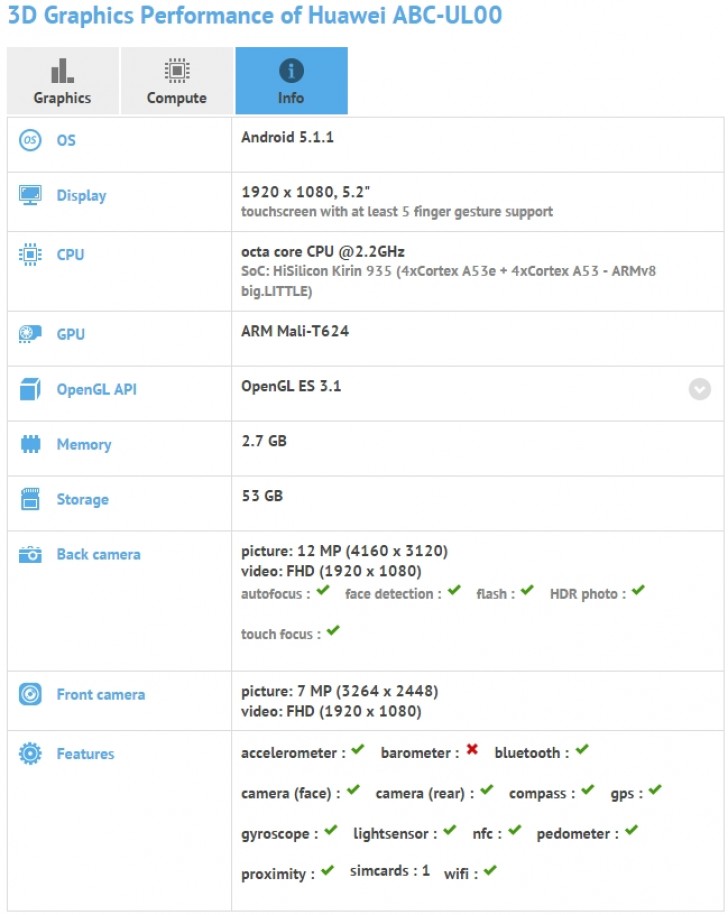728x915 pixels.
Task: Select the Info tab
Action: tap(291, 81)
